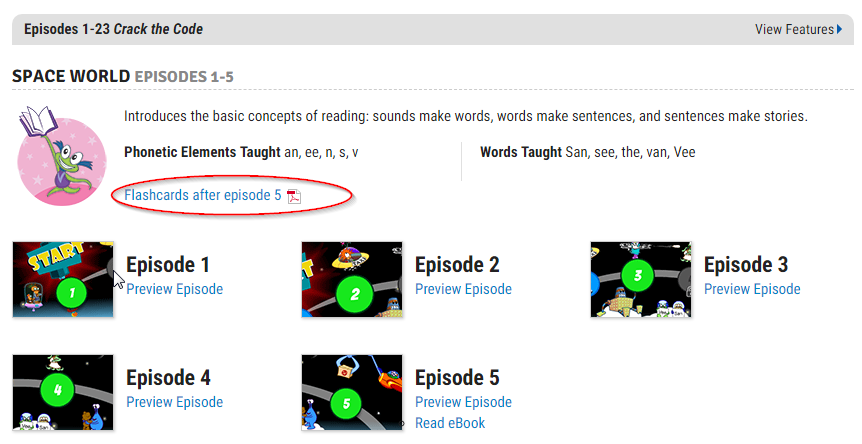This screenshot has height=444, width=862.
Task: Open the Episode 5 thumbnail image
Action: pos(352,392)
